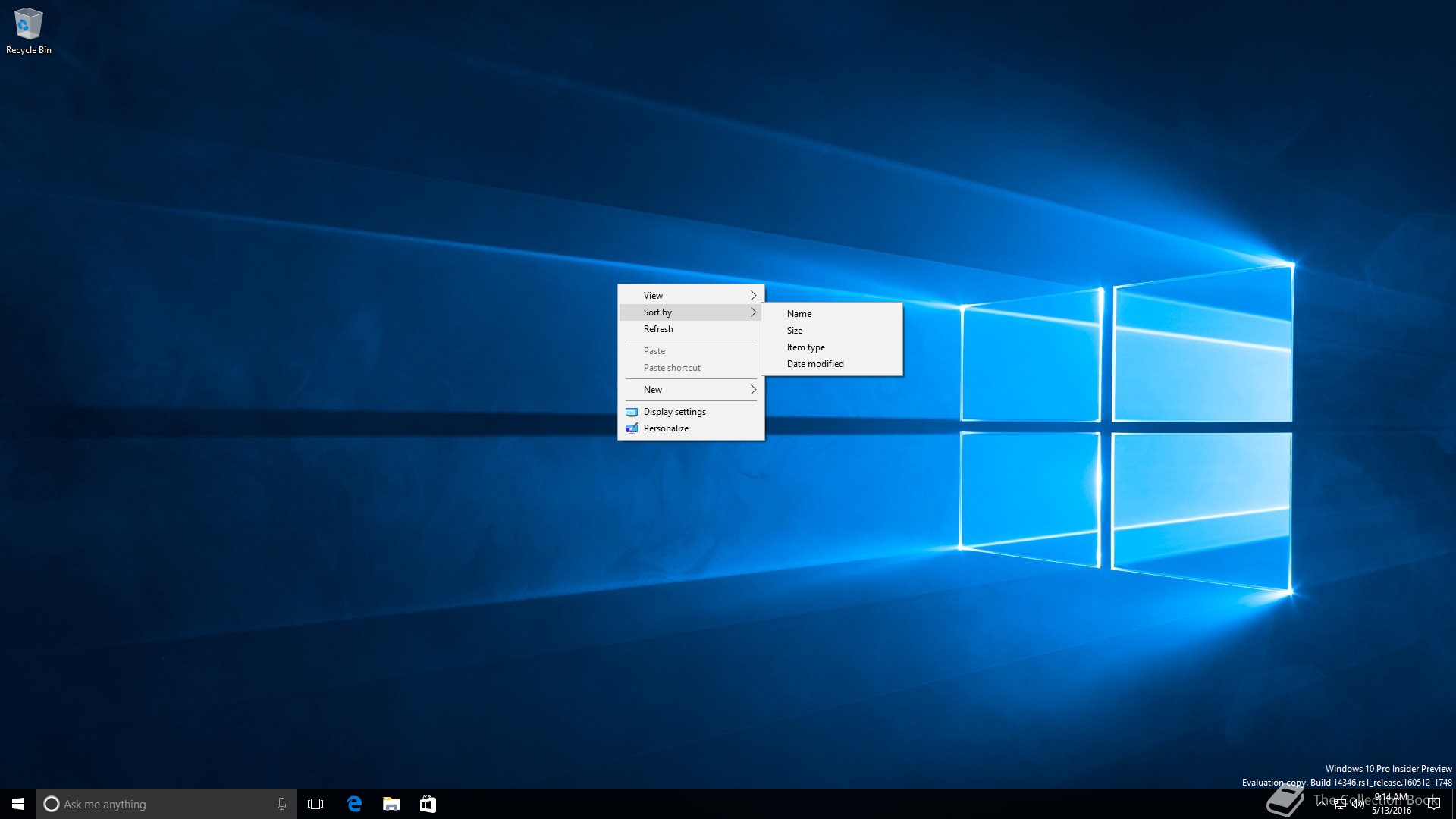Sort desktop icons by Item type

[x=832, y=347]
